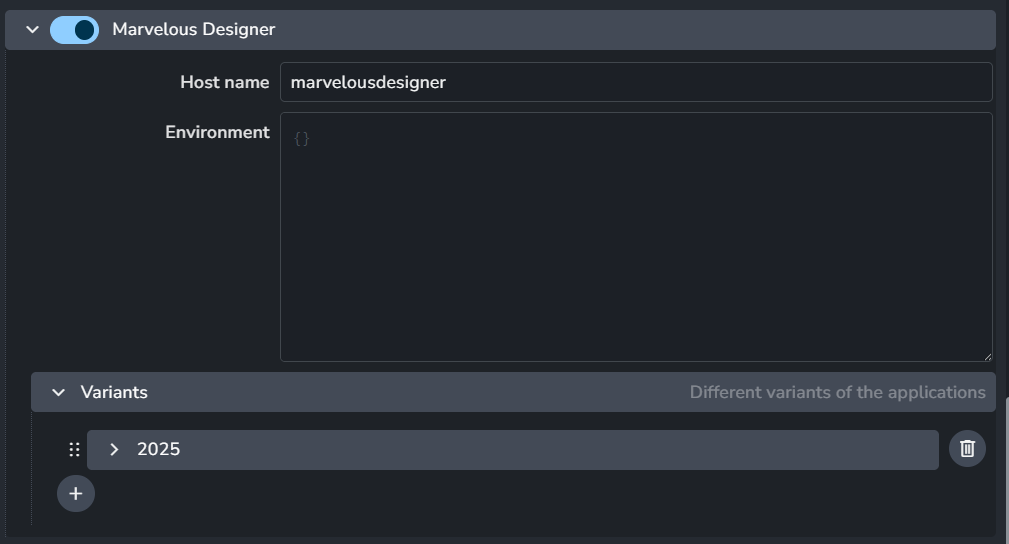Collapse the Variants section chevron
1009x544 pixels.
coord(58,392)
